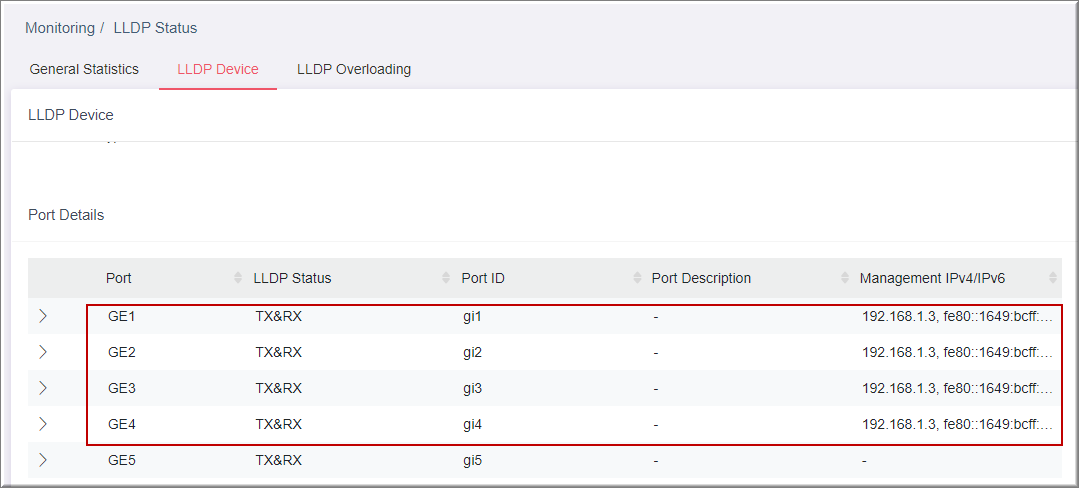Switch to General Statistics tab
Image resolution: width=1079 pixels, height=488 pixels.
[x=84, y=70]
